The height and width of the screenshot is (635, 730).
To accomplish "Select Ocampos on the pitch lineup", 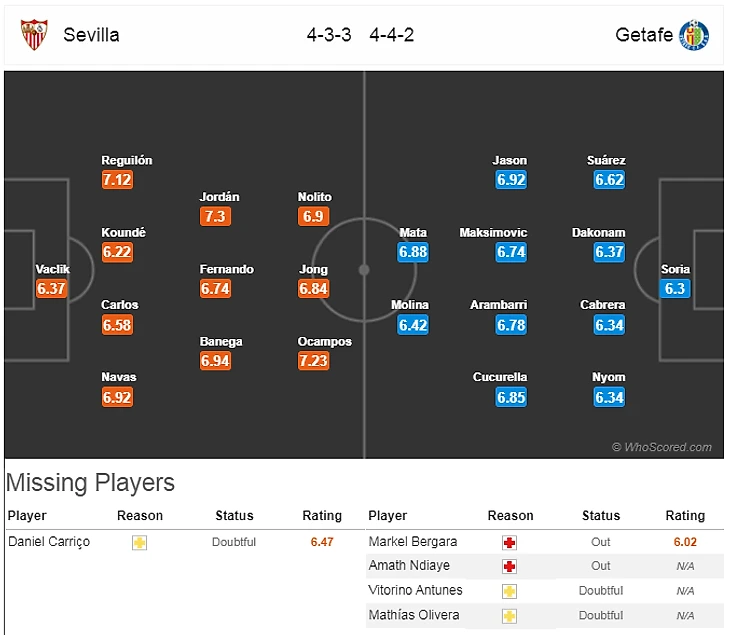I will 324,341.
